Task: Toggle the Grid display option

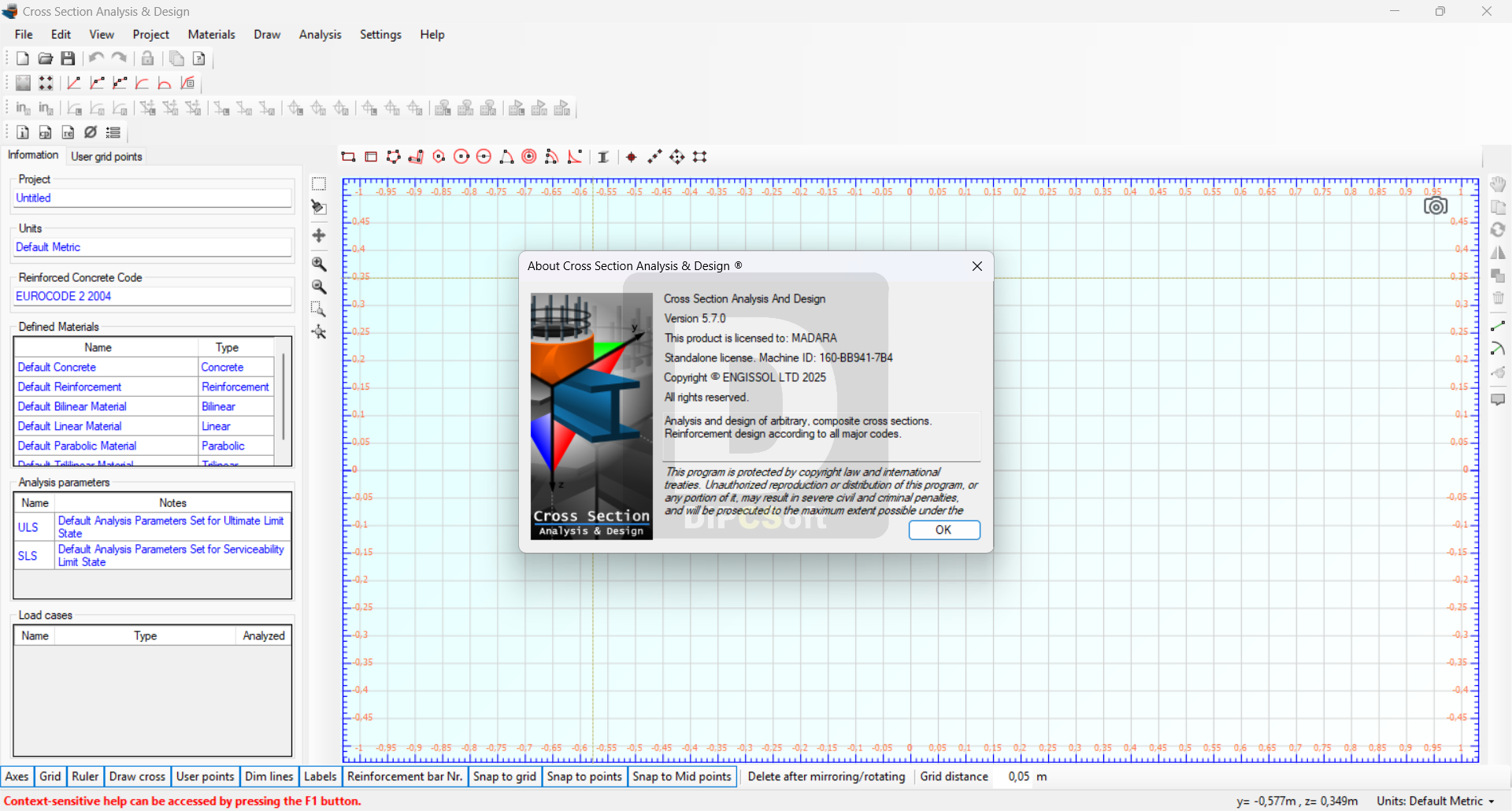Action: pos(50,776)
